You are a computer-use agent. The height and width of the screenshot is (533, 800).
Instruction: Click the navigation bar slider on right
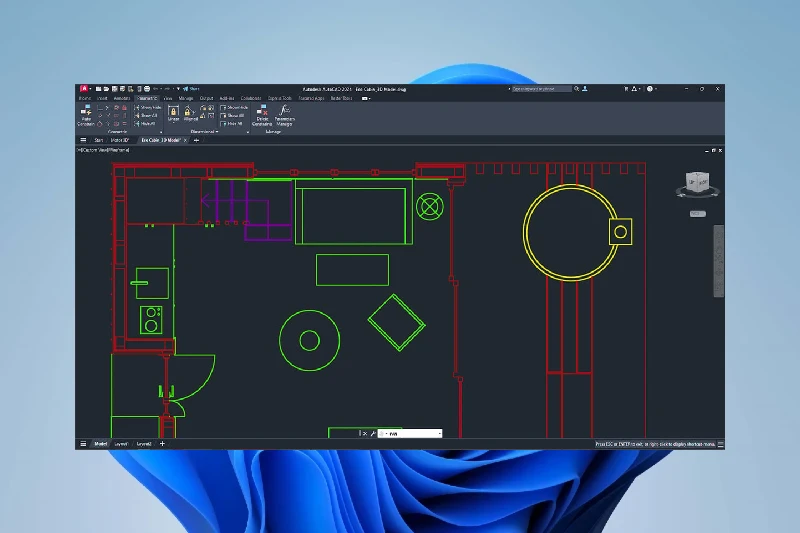717,260
